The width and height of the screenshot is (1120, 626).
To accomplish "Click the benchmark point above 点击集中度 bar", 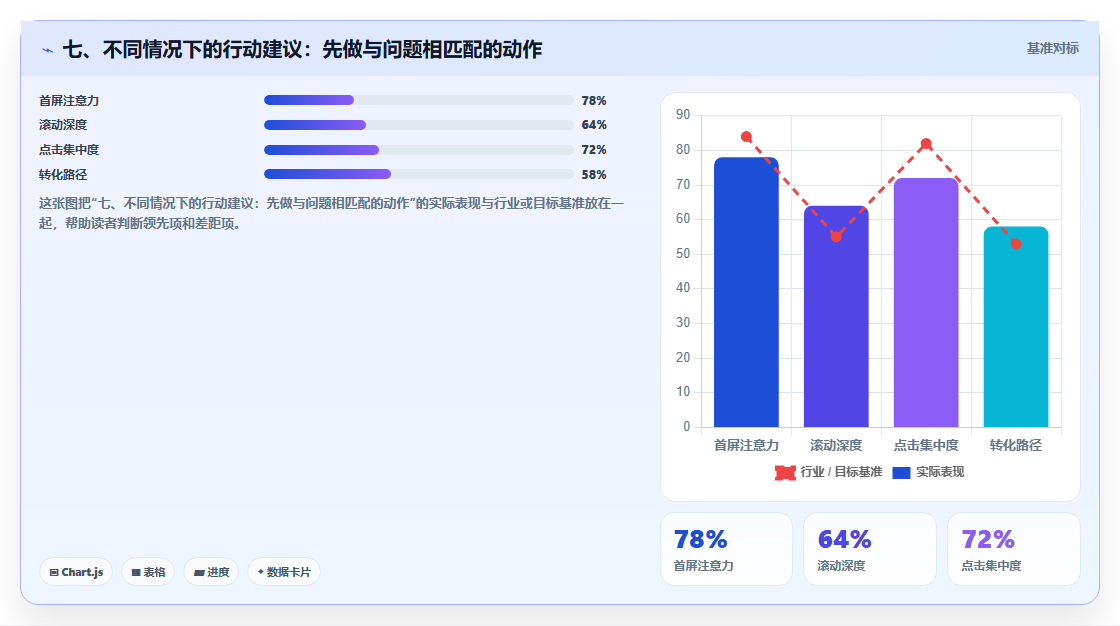I will click(x=926, y=144).
